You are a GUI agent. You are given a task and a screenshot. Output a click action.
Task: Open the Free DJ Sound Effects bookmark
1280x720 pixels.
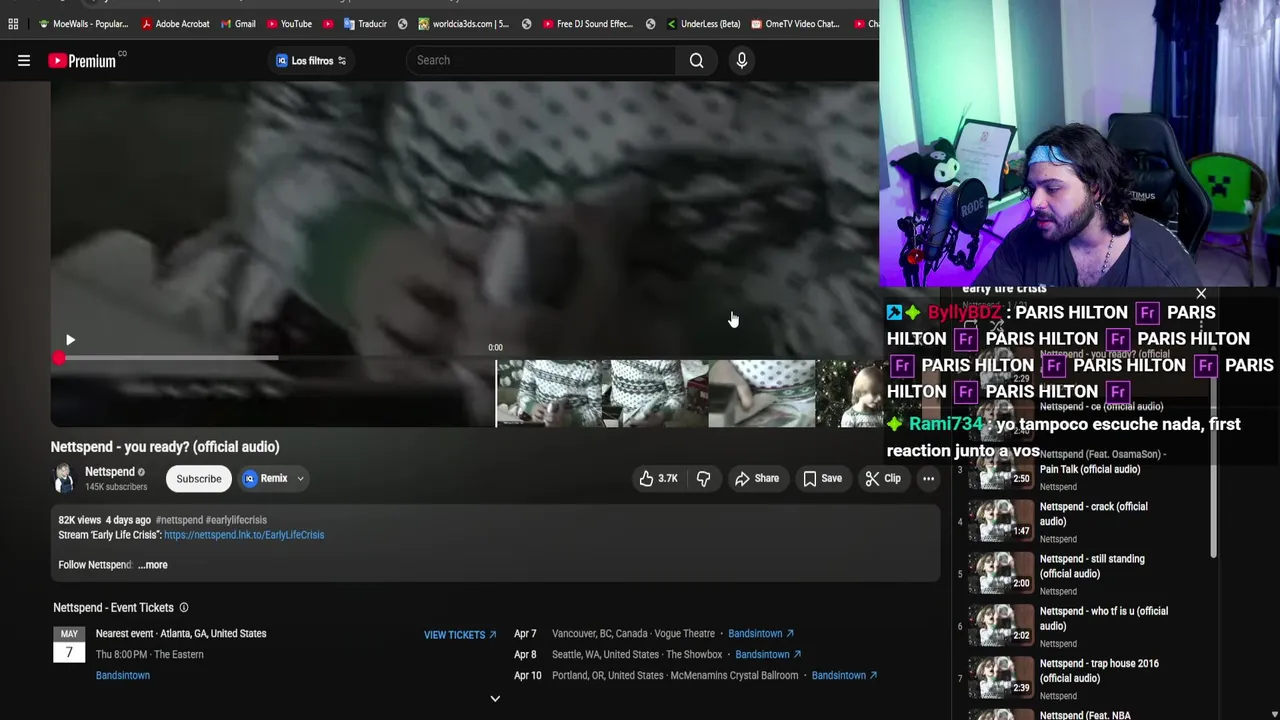(587, 24)
